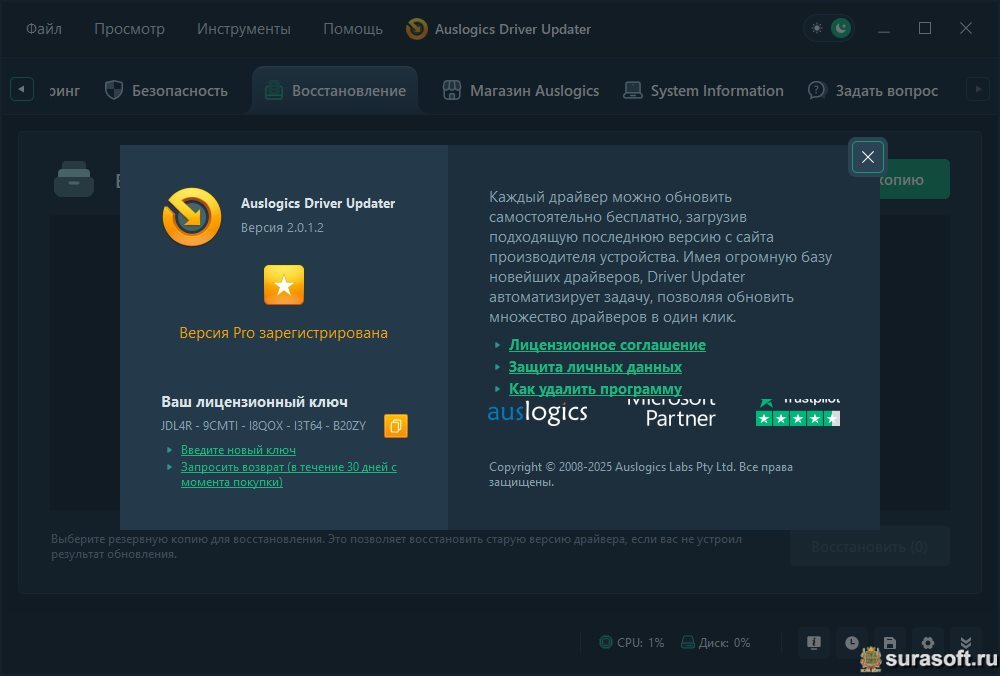This screenshot has height=676, width=1000.
Task: Click the CPU: 1% status indicator
Action: (x=631, y=642)
